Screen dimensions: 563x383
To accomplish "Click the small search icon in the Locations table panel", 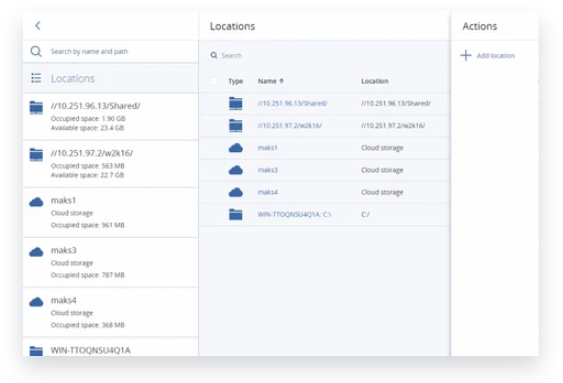I will pos(214,55).
